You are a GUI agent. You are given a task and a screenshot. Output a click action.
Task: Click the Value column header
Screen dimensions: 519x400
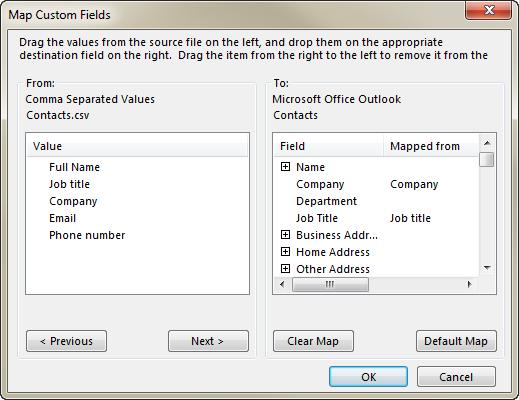(137, 146)
